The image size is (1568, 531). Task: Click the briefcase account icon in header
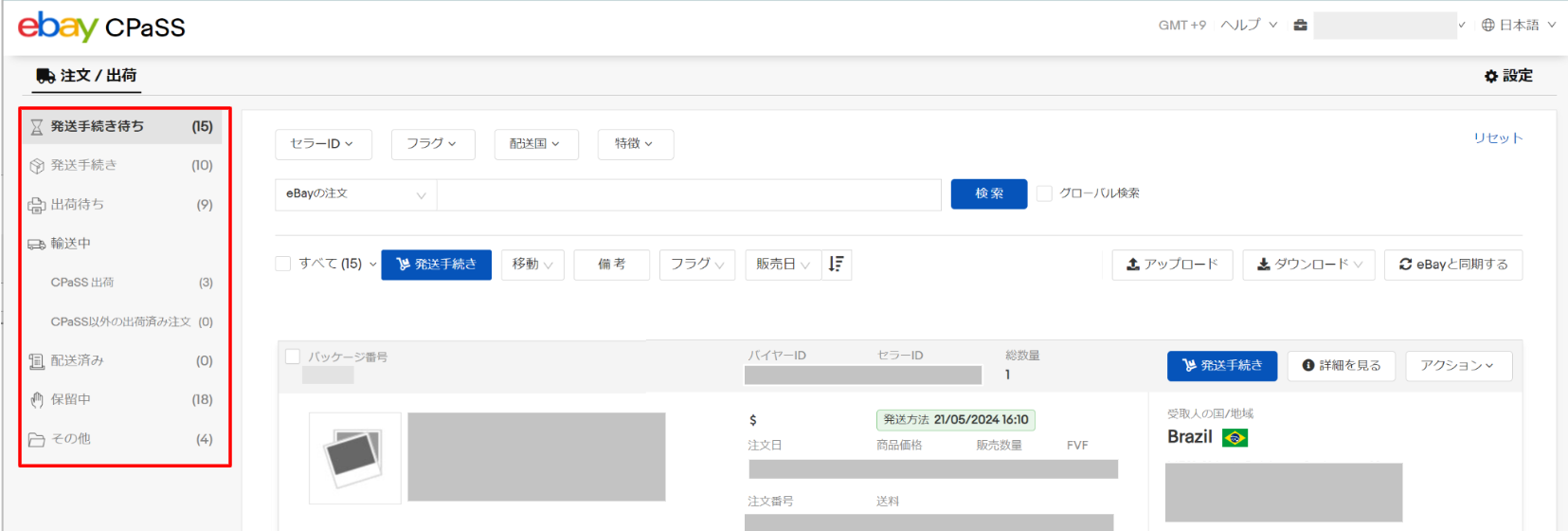(x=1300, y=26)
